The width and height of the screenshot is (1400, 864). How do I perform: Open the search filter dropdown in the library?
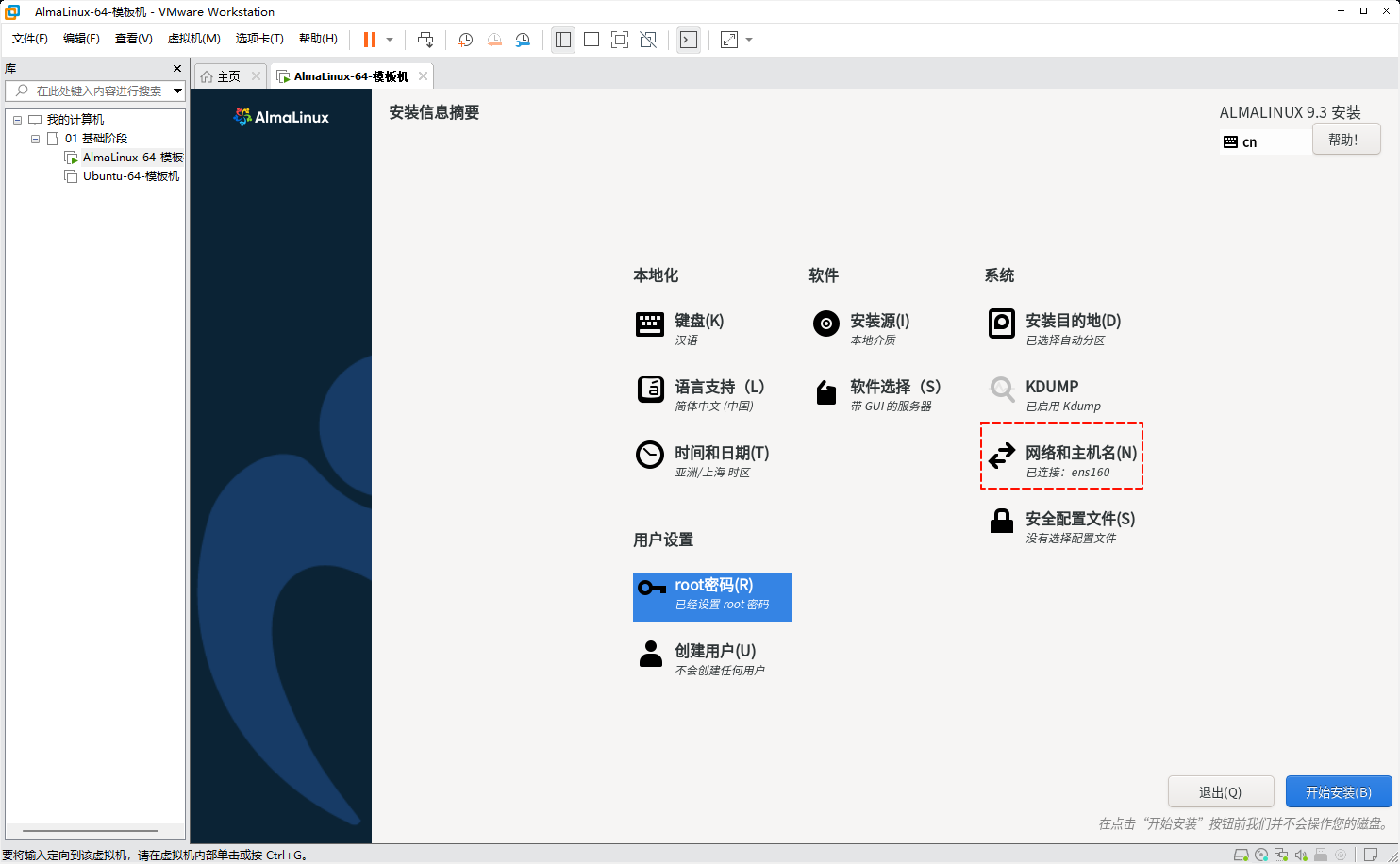click(x=178, y=91)
